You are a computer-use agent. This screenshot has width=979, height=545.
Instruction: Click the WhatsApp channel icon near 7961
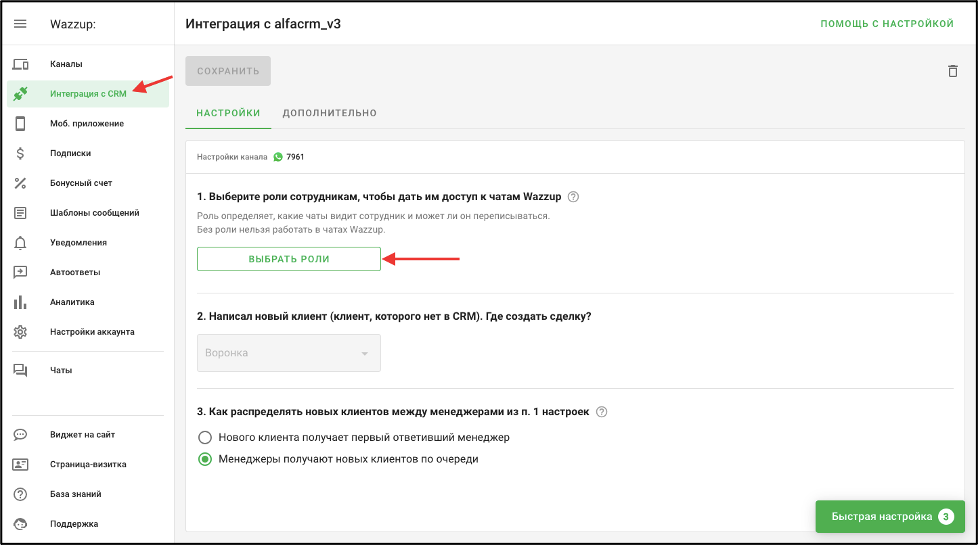click(278, 157)
